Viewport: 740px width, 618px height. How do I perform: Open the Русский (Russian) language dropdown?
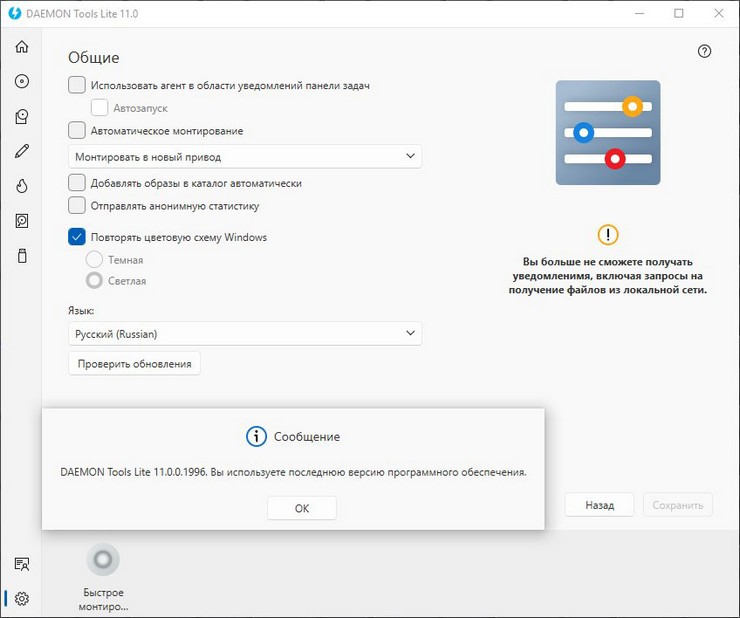(245, 333)
